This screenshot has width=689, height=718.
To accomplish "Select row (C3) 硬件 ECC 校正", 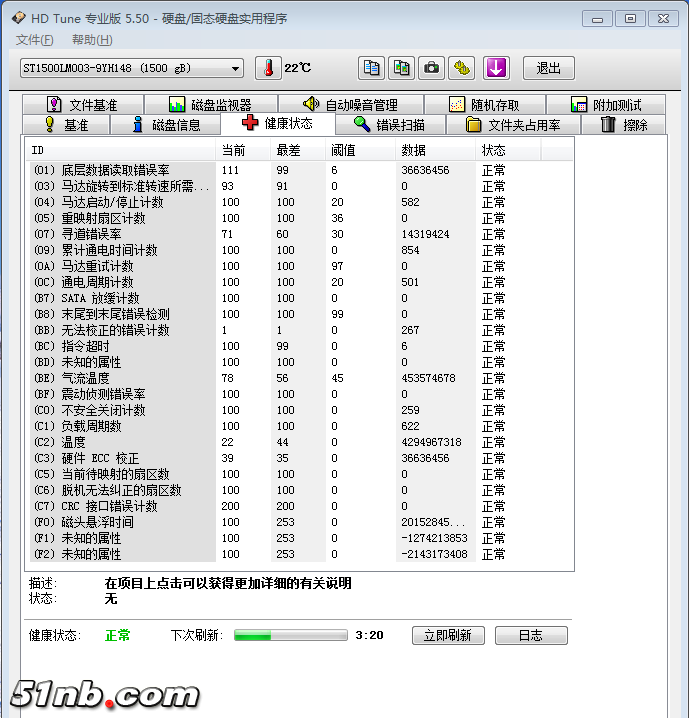I will 299,458.
